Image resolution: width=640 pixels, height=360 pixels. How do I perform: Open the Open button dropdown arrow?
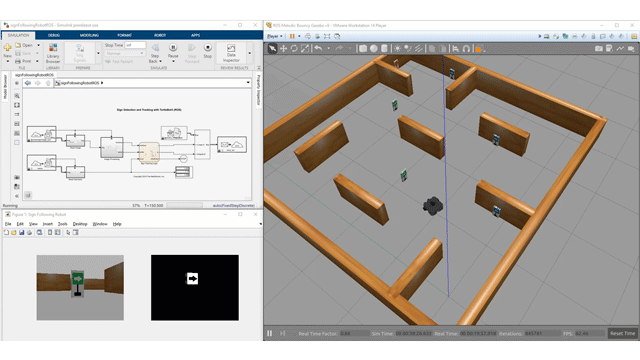click(38, 45)
